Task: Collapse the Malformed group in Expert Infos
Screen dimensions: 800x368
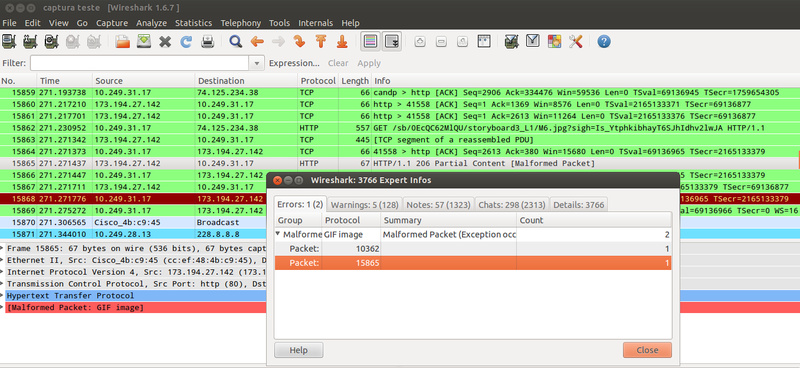Action: pyautogui.click(x=279, y=234)
